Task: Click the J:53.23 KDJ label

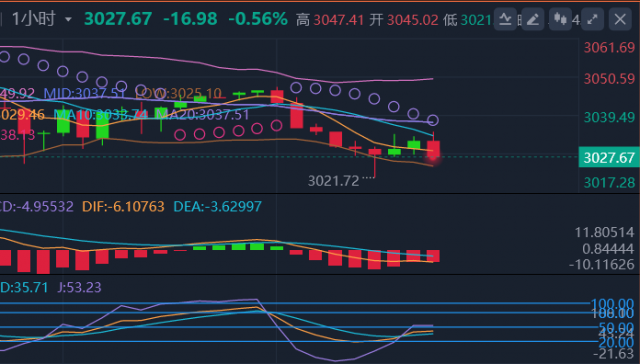Action: 79,287
